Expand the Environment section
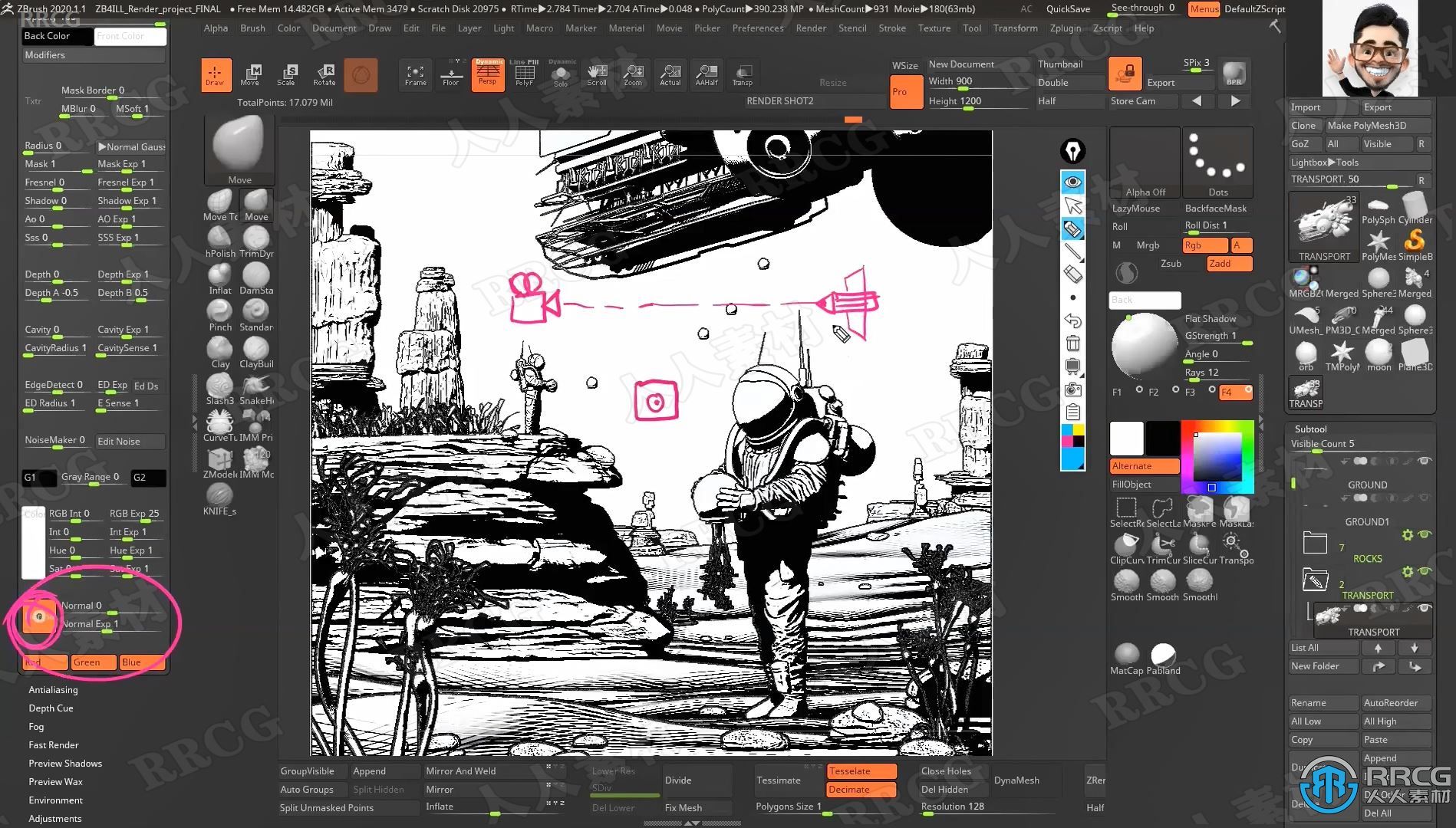This screenshot has height=828, width=1456. click(x=55, y=800)
